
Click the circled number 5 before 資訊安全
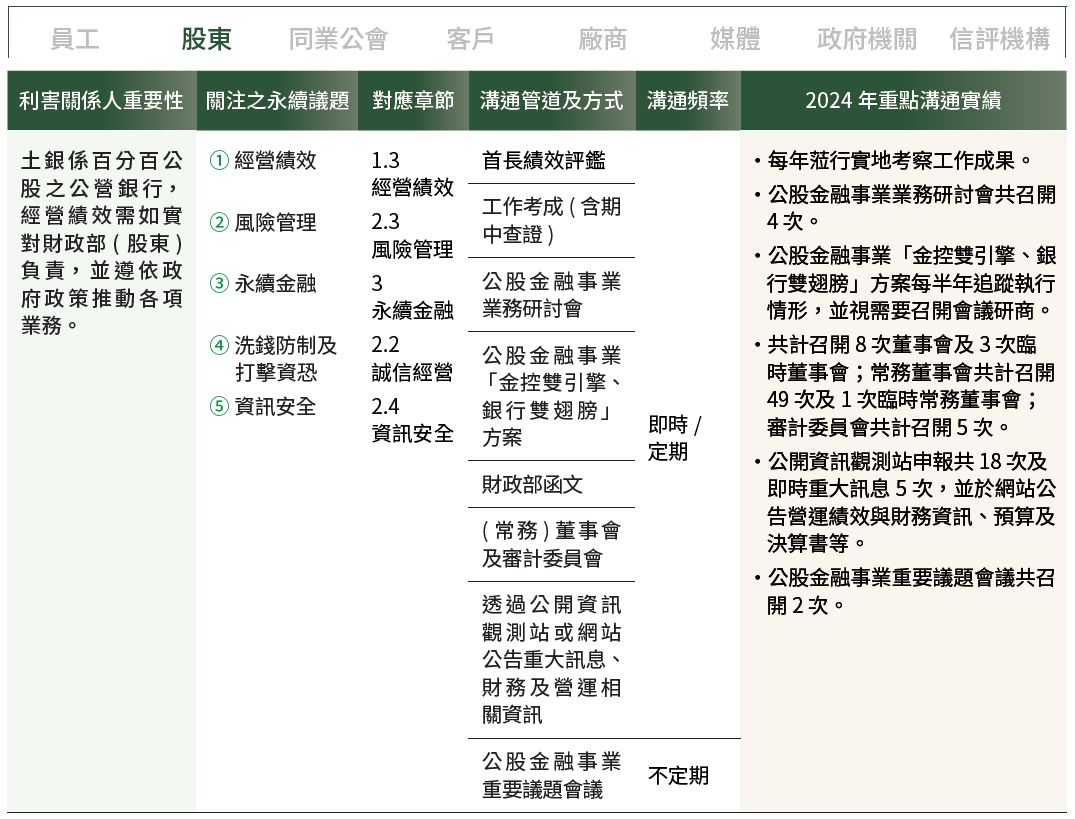[x=219, y=407]
